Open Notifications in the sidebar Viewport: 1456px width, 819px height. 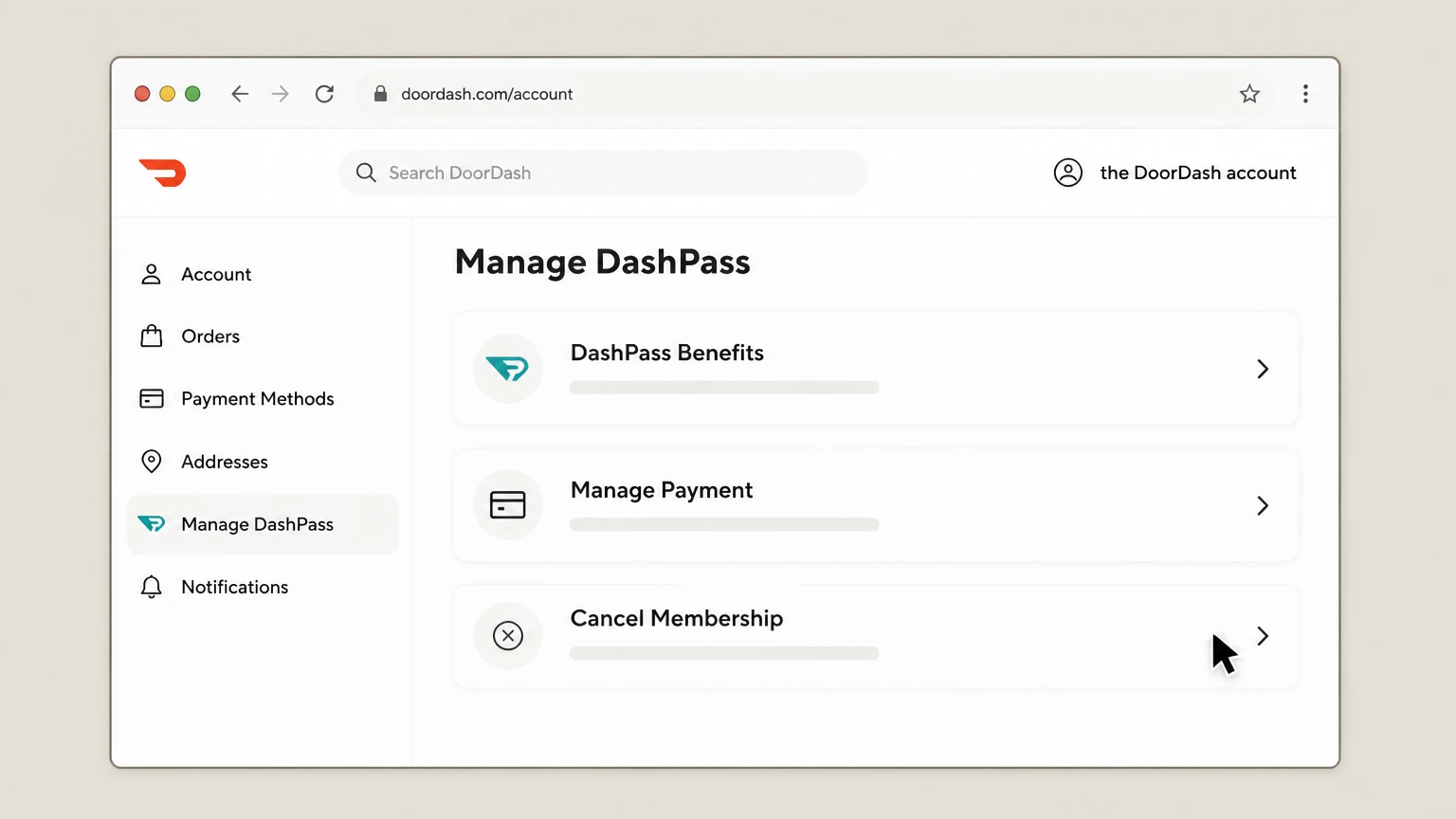(x=263, y=587)
